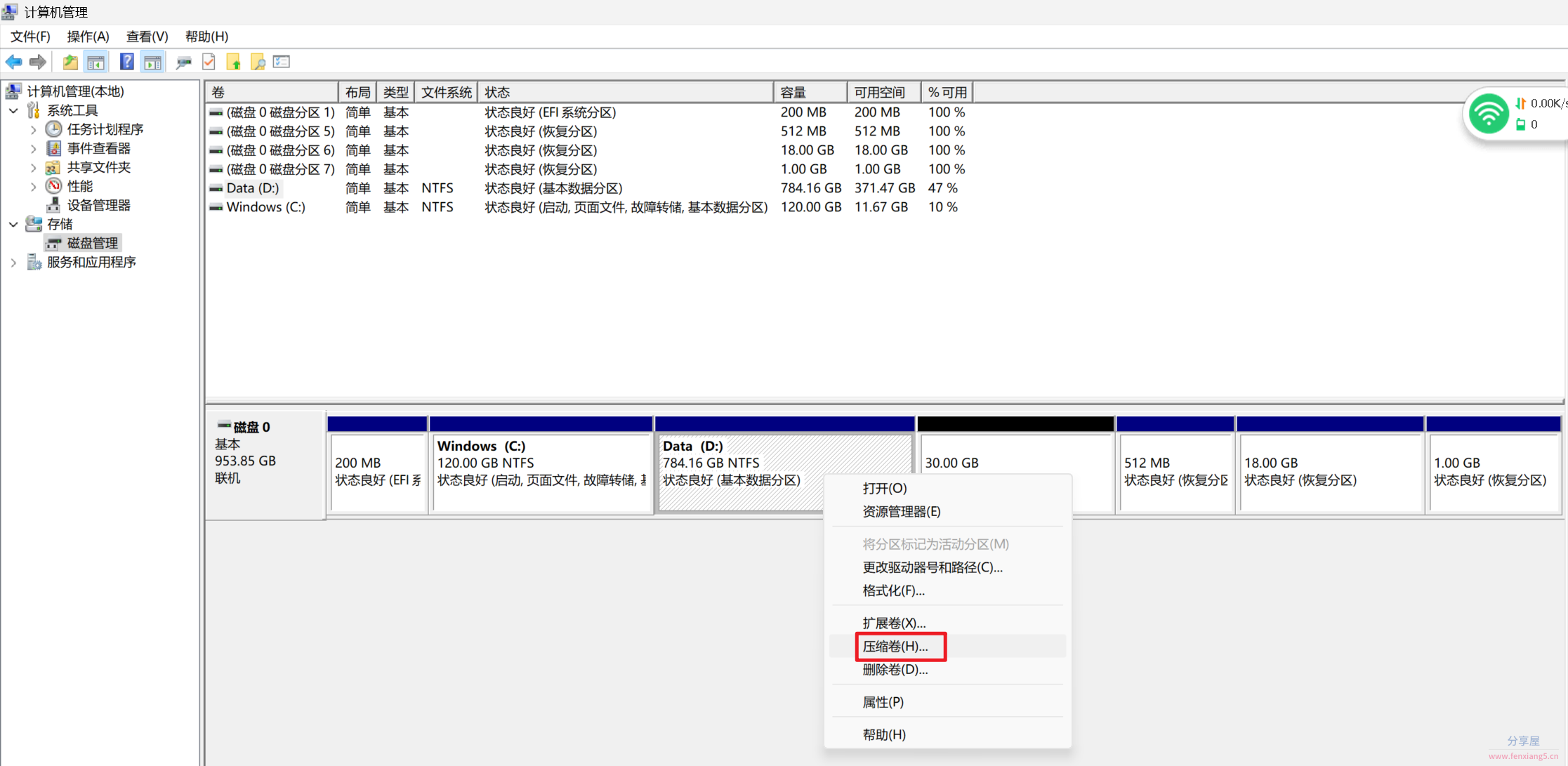Click the yellow sheet with magnifier icon

[x=258, y=62]
